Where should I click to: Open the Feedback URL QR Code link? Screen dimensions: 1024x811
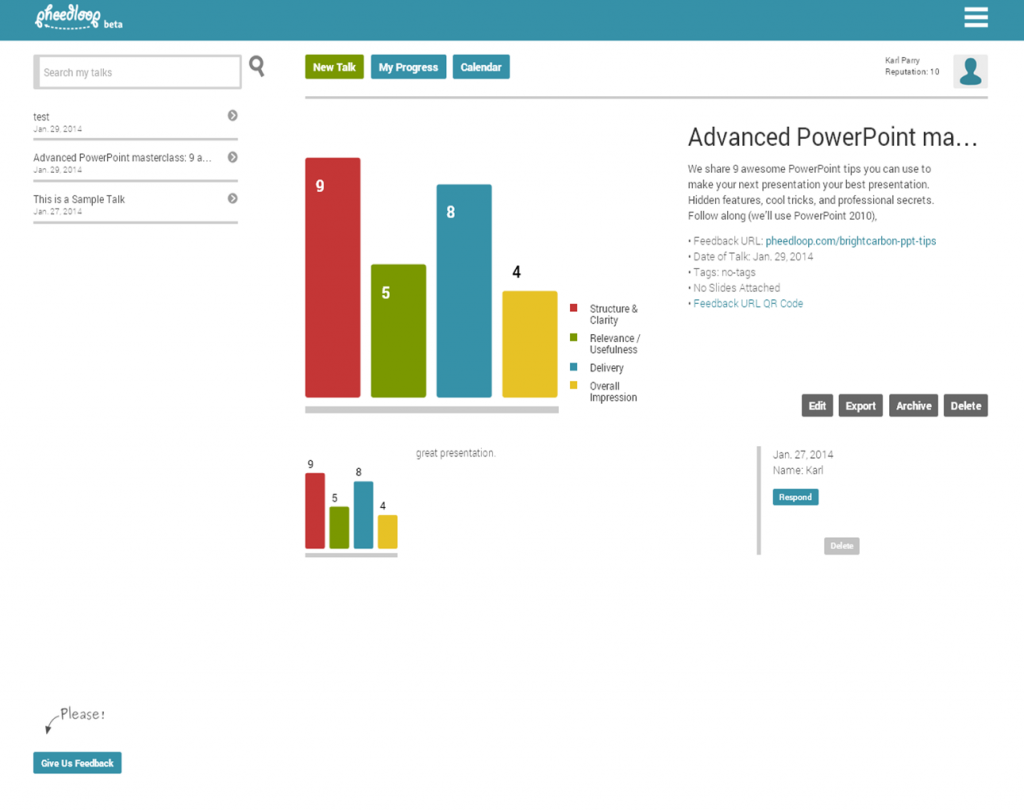(x=748, y=303)
